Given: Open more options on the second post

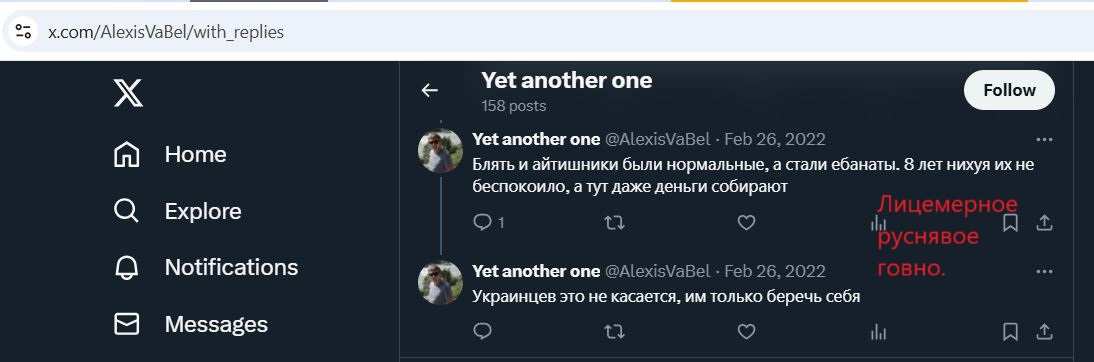Looking at the screenshot, I should click(1044, 271).
